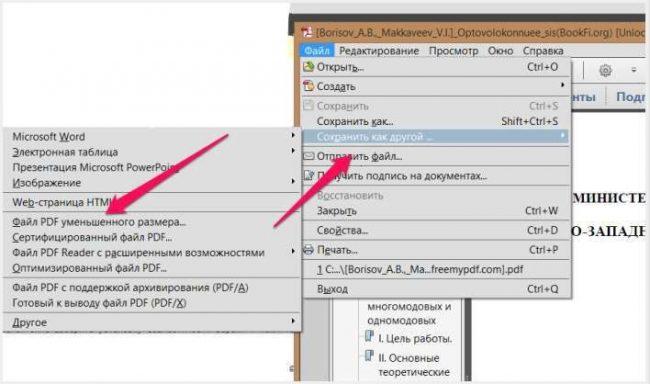Open the Справка menu
The image size is (650, 384).
[543, 51]
